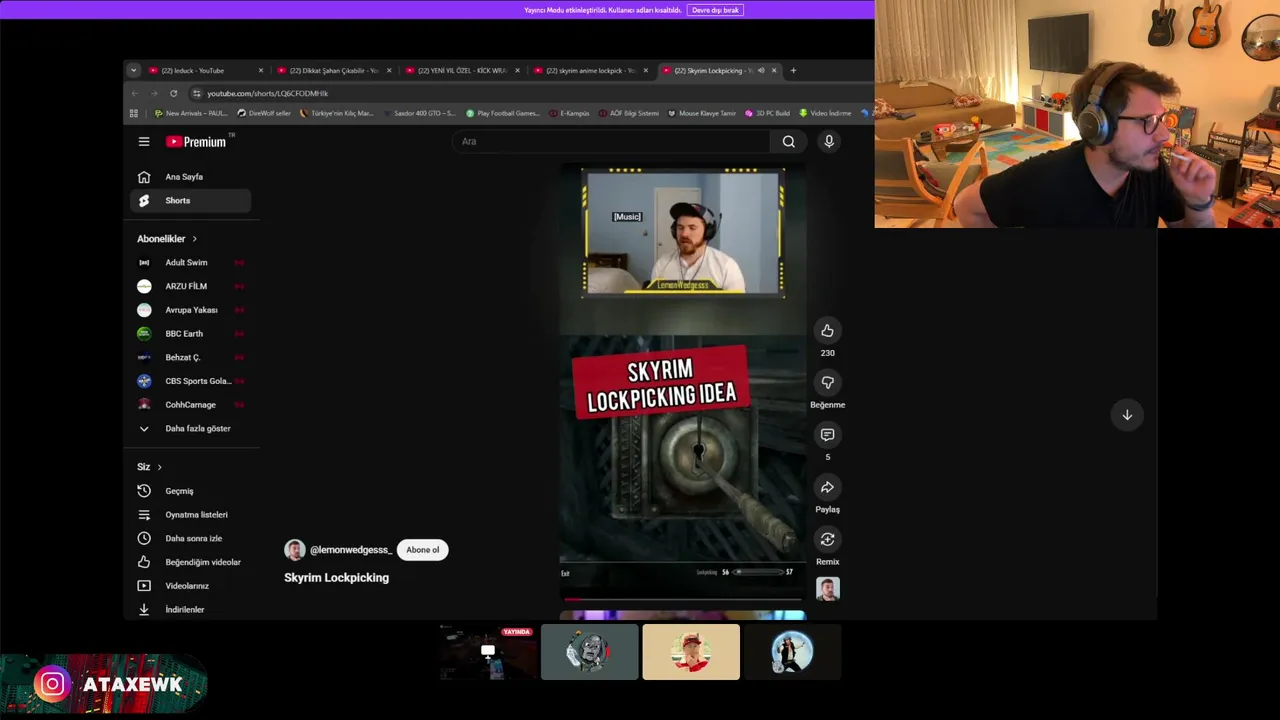Open the Mouse Klavye Tamir bookmark
The height and width of the screenshot is (720, 1280).
[701, 113]
